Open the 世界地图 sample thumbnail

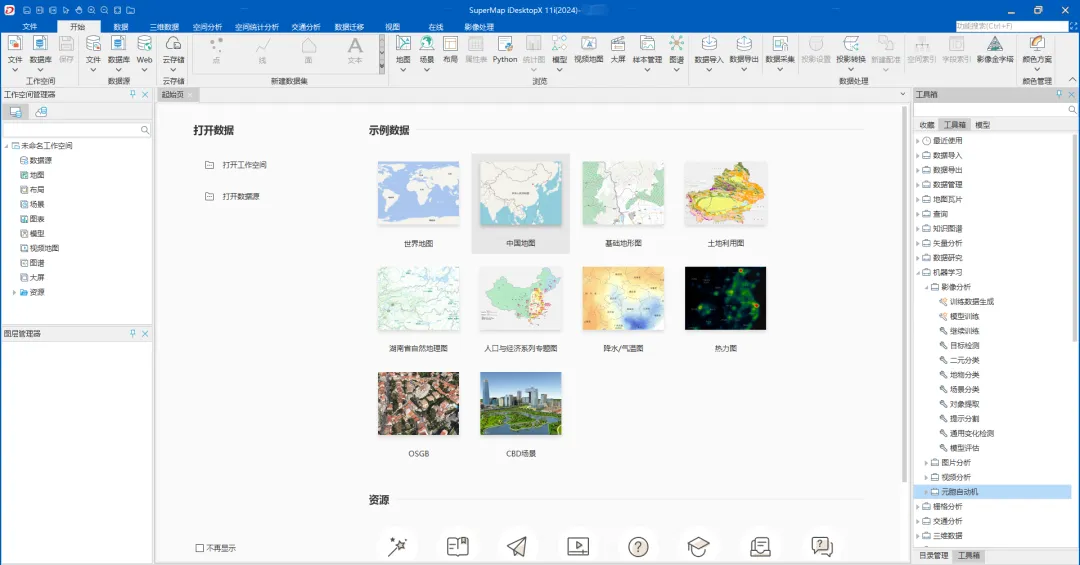tap(418, 194)
